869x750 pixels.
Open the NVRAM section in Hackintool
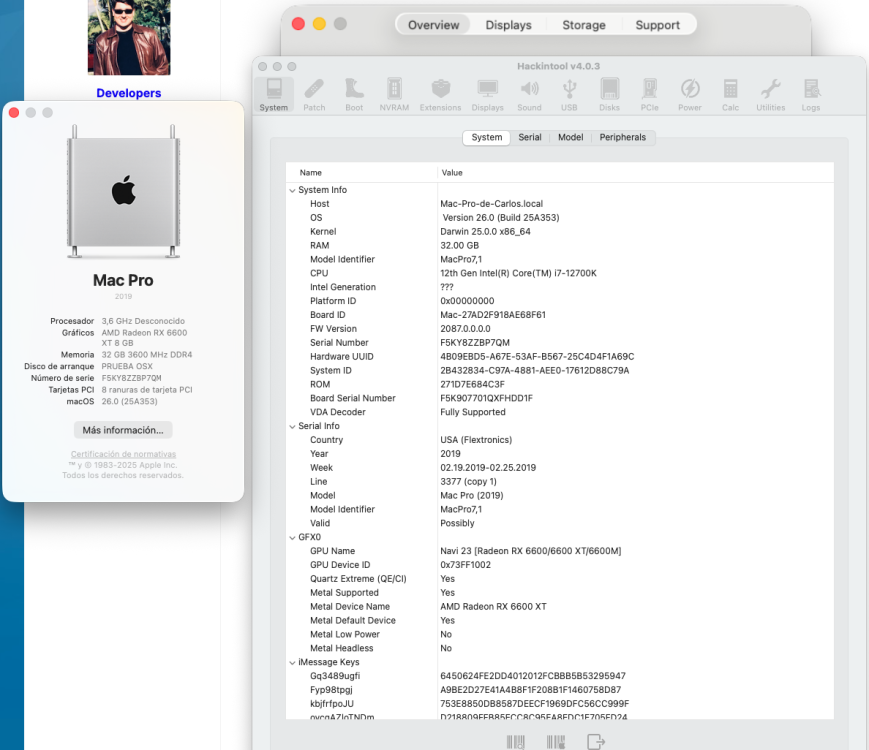point(394,95)
